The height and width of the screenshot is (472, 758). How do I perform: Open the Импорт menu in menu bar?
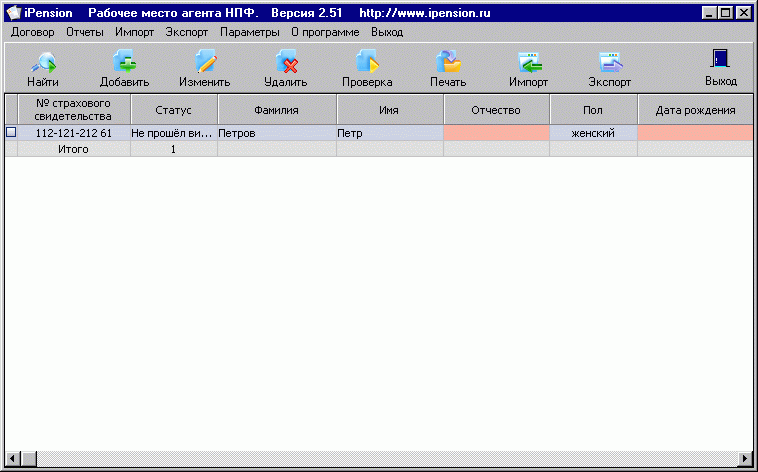click(x=134, y=32)
